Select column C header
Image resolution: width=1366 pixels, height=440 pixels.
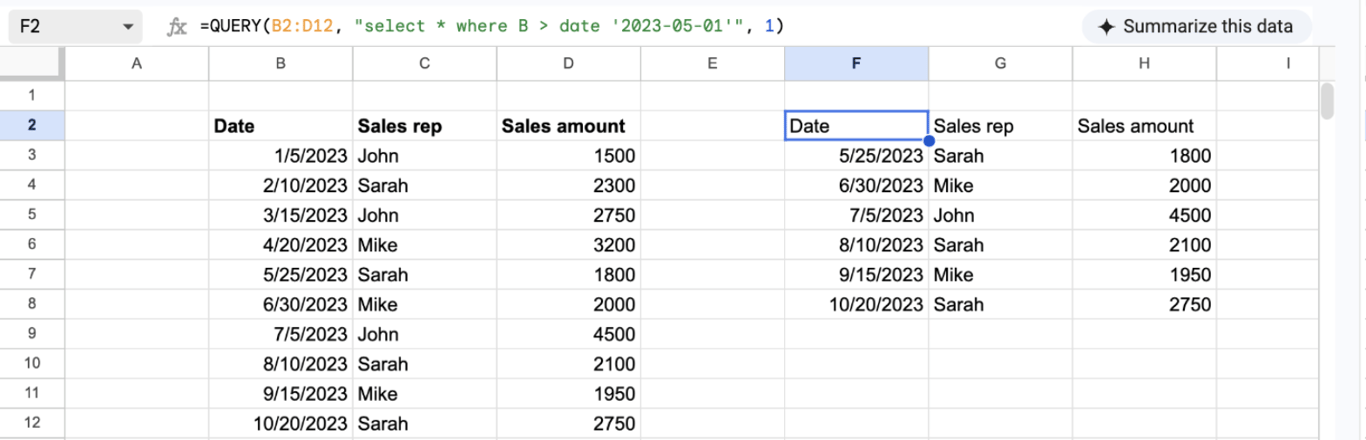[425, 63]
